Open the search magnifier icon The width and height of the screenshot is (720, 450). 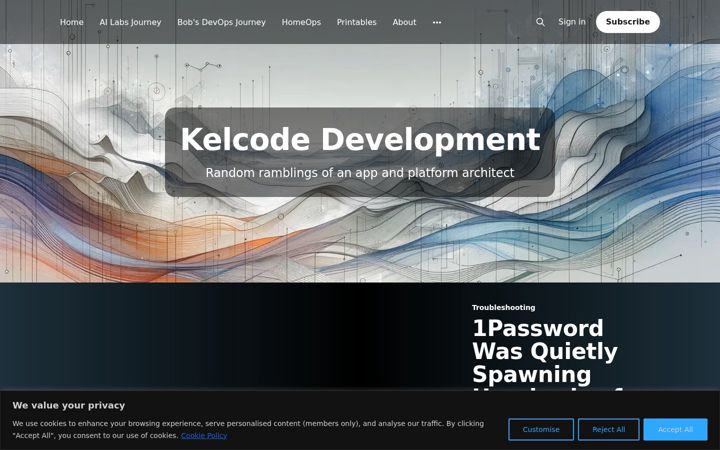[x=540, y=22]
